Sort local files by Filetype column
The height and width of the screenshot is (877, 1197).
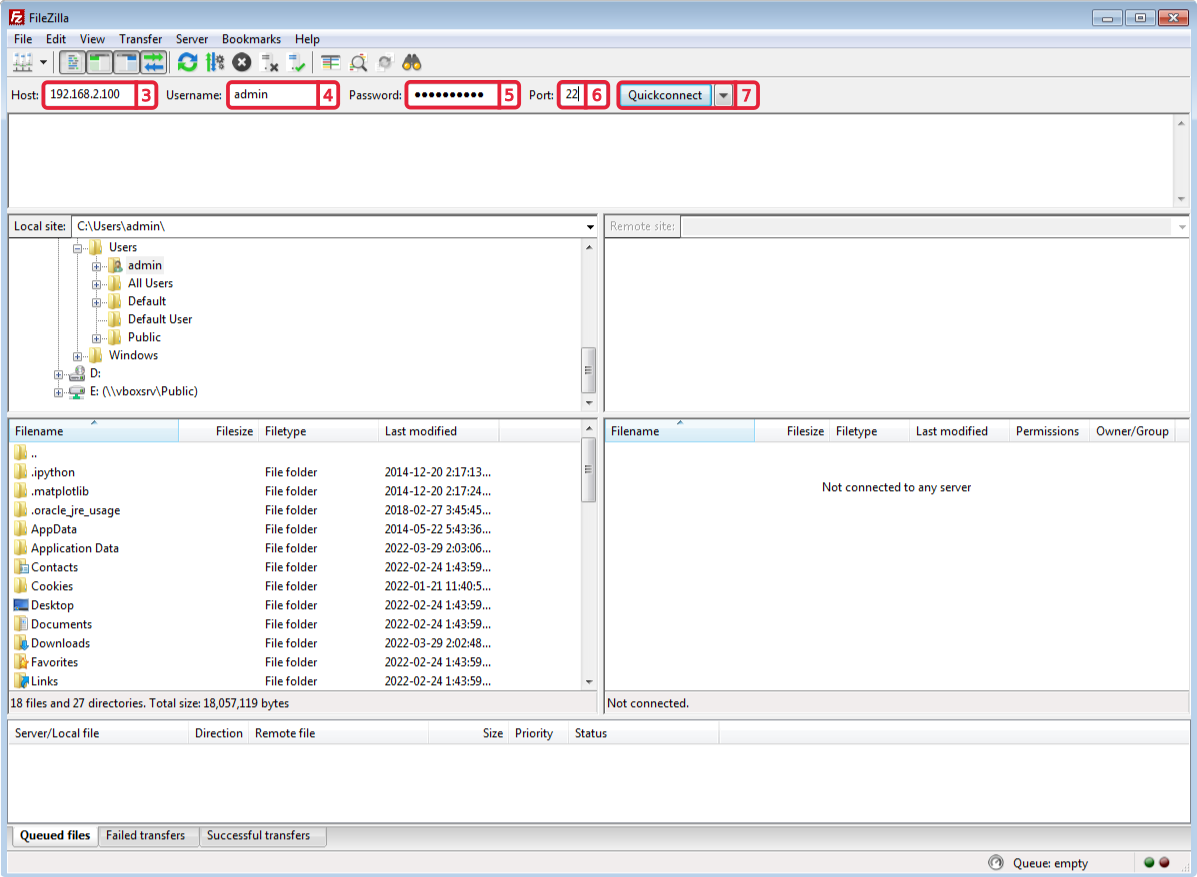click(318, 431)
